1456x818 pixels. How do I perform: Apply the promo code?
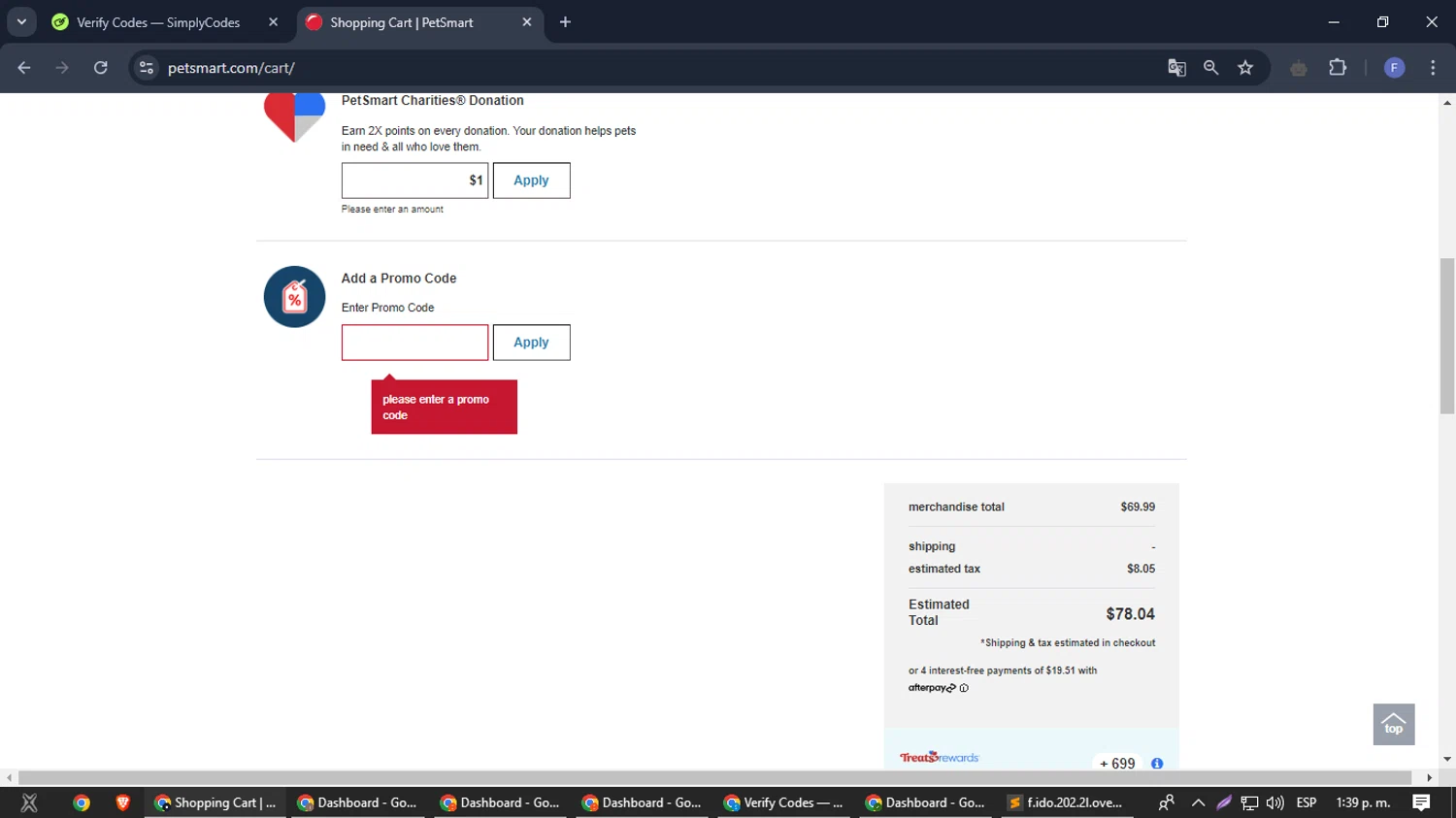[x=531, y=343]
